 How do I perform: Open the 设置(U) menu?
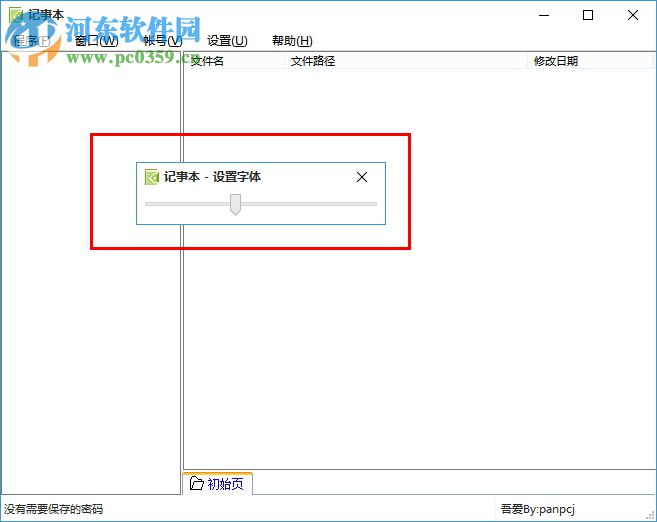(227, 41)
